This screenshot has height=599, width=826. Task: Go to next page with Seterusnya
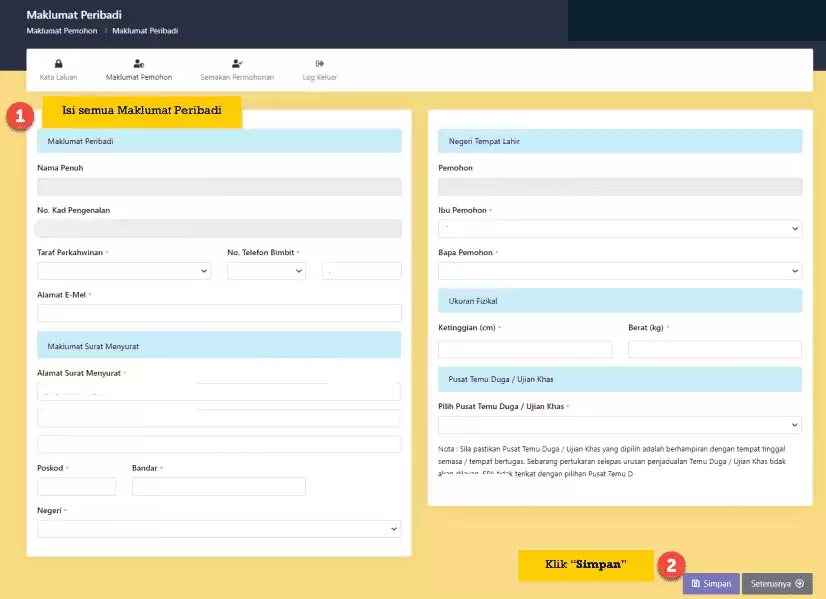point(776,584)
